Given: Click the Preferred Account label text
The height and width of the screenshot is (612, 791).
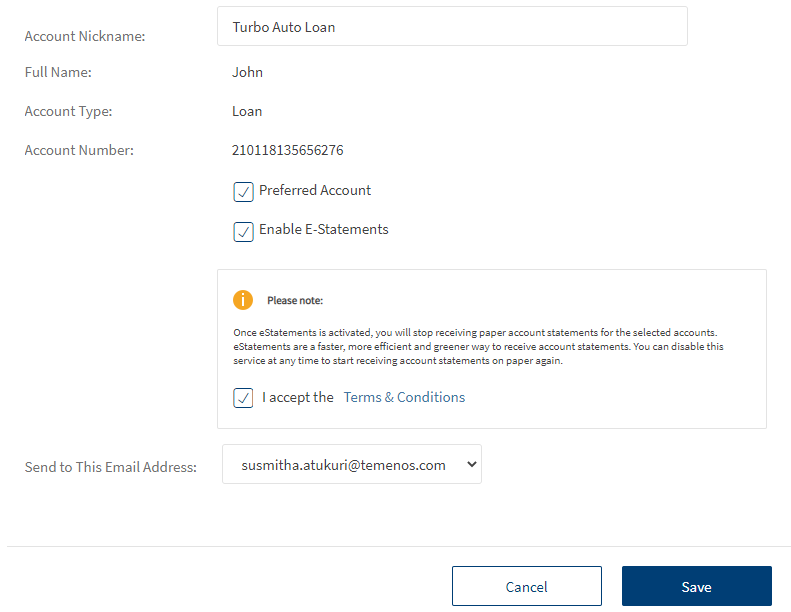Looking at the screenshot, I should (x=315, y=191).
